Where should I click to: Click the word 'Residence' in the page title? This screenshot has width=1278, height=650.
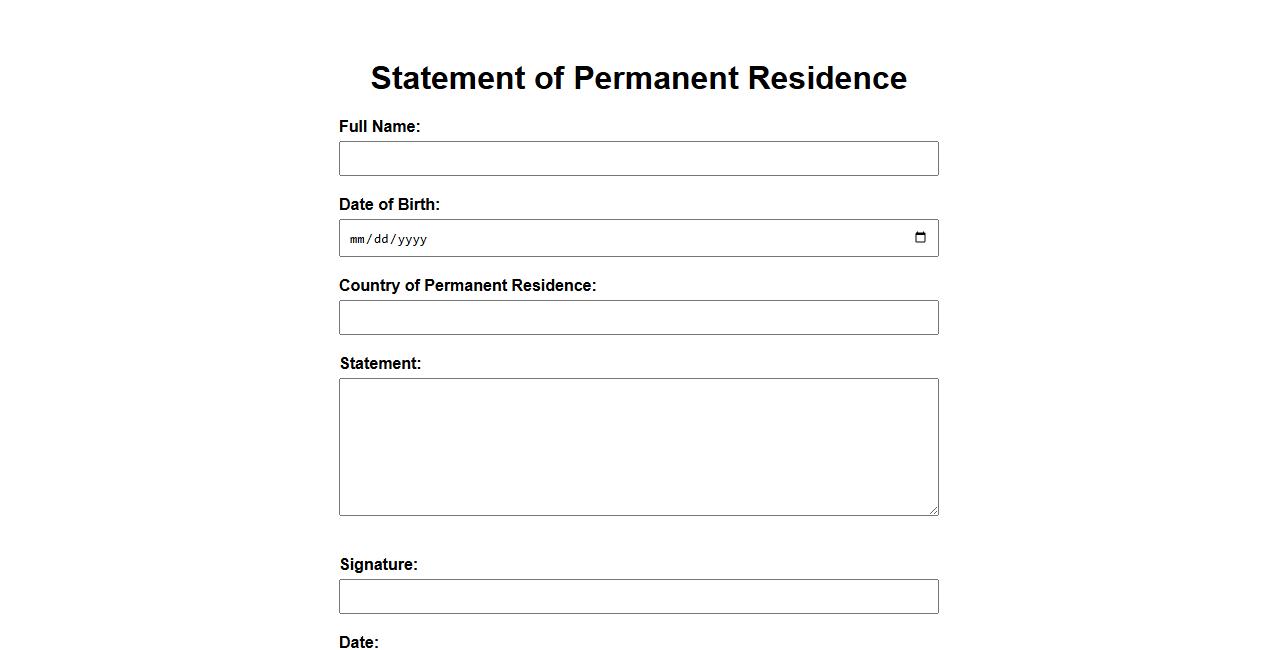click(827, 78)
